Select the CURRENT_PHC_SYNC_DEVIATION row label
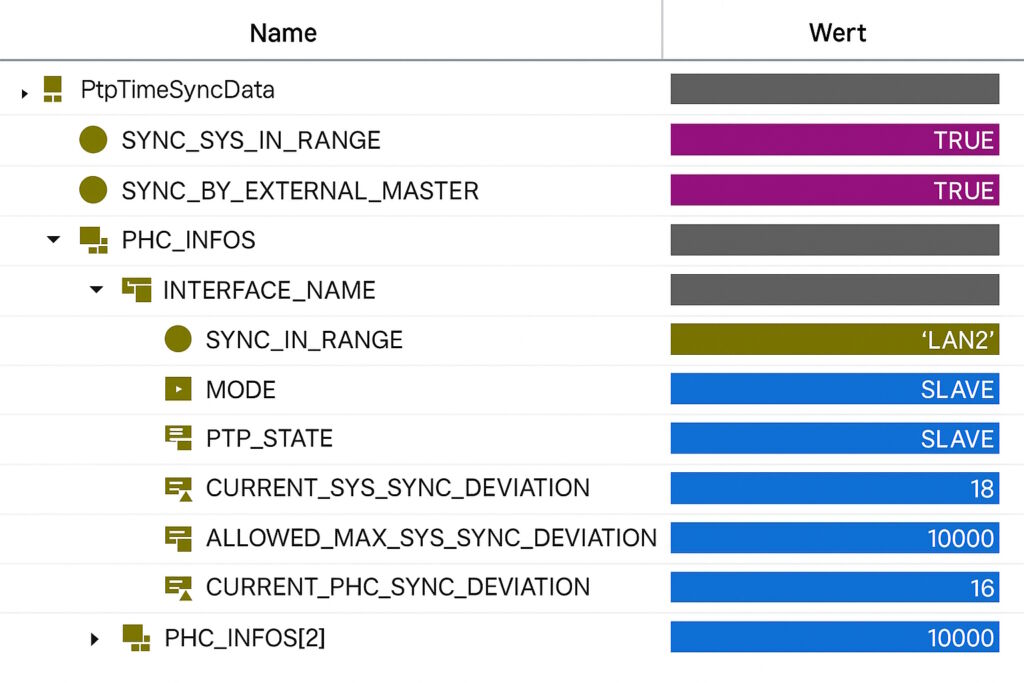The image size is (1024, 683). tap(397, 587)
